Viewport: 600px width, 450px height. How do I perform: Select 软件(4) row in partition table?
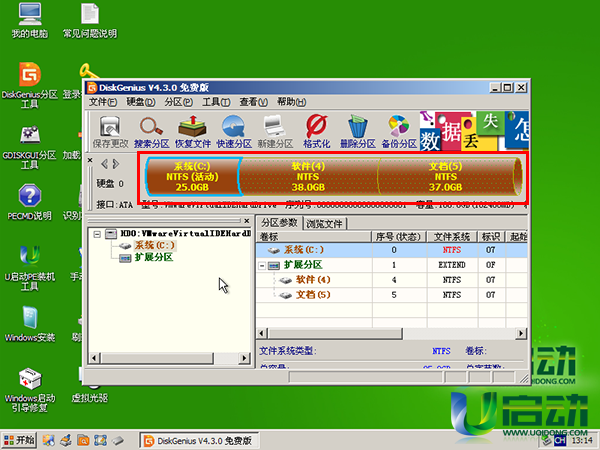391,280
